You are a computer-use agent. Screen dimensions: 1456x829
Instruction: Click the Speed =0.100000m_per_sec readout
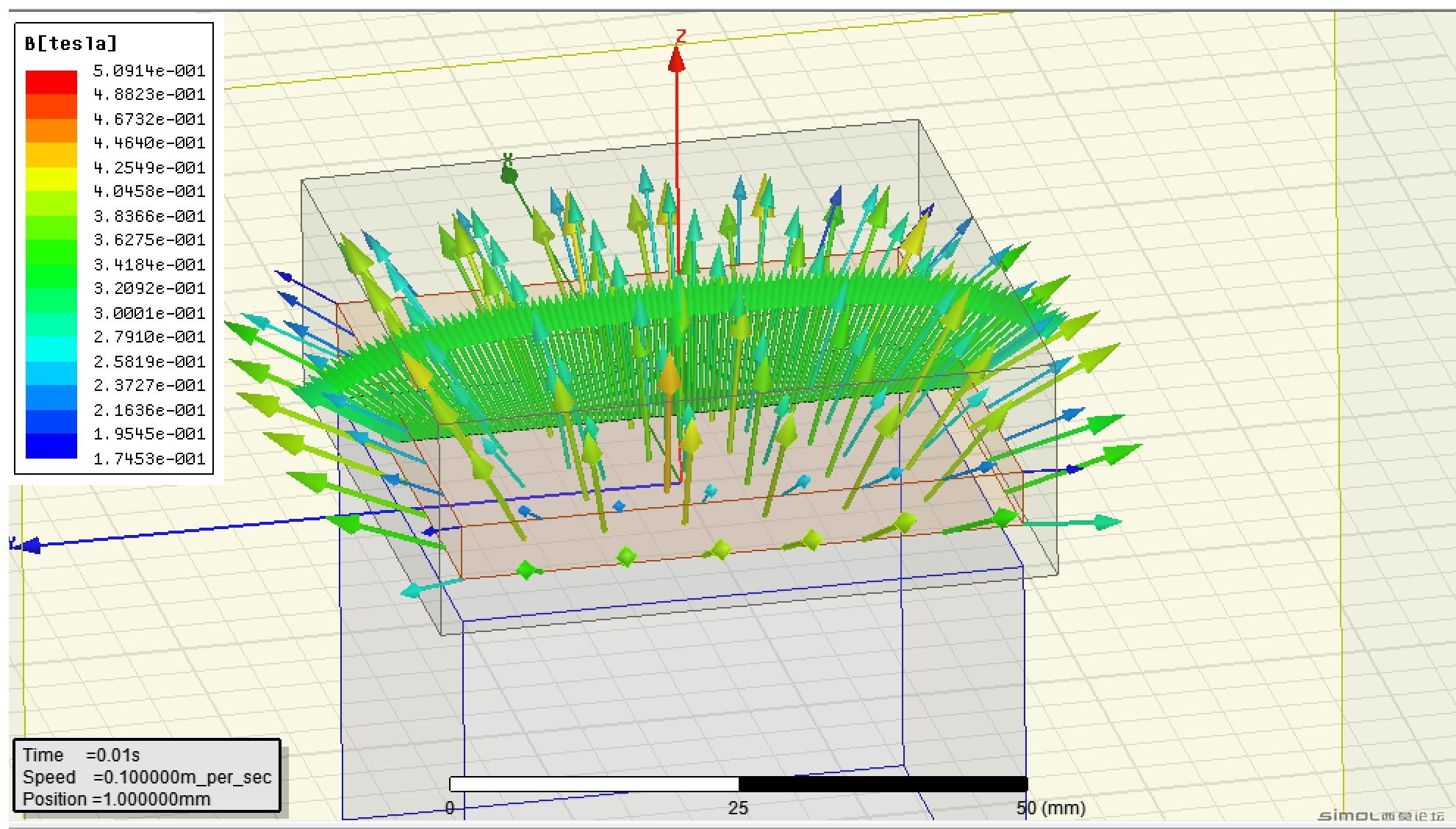click(x=147, y=777)
